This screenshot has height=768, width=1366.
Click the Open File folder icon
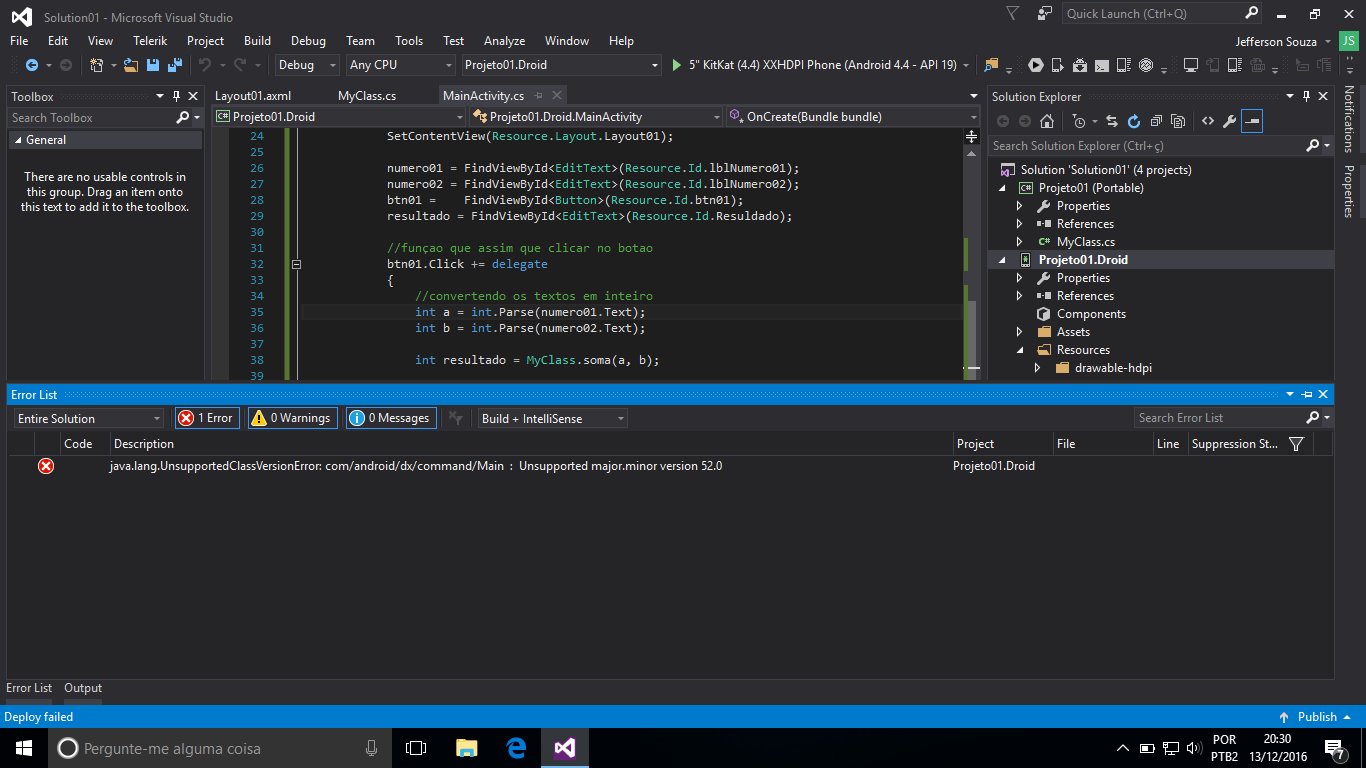(x=131, y=65)
